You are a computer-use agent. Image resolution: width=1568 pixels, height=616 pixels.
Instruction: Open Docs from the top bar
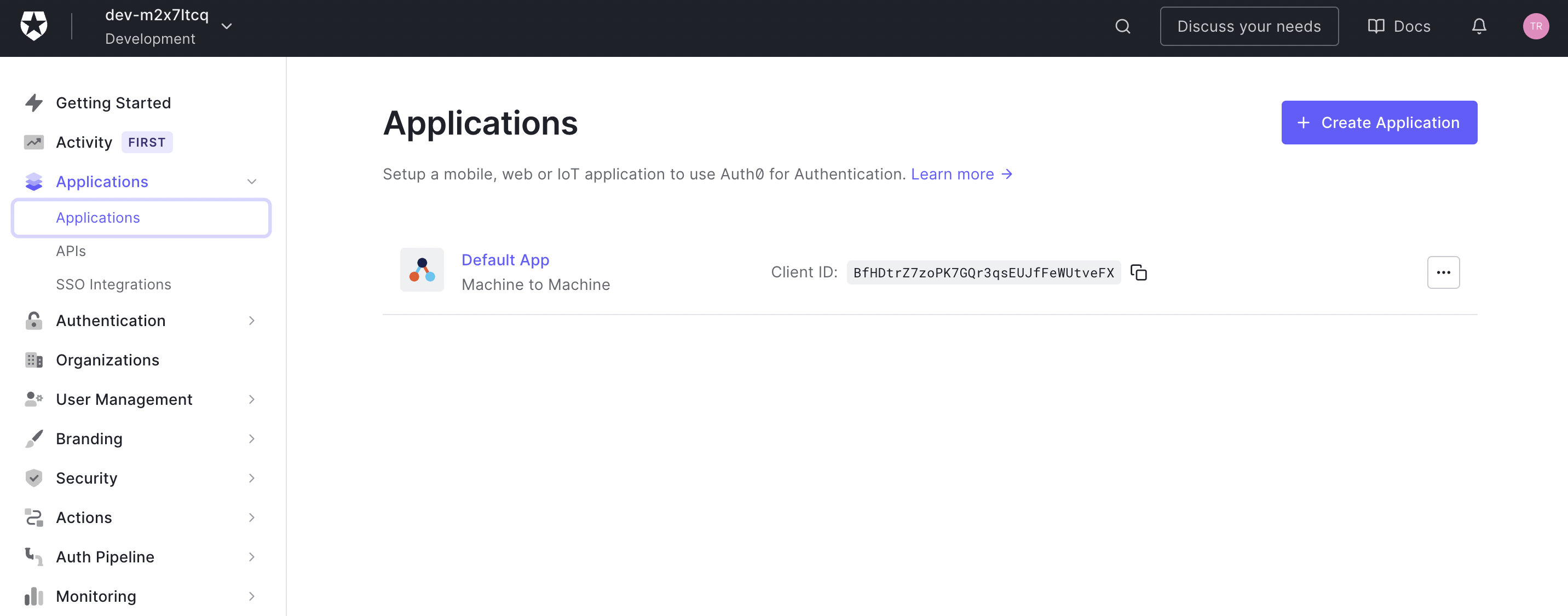tap(1399, 26)
